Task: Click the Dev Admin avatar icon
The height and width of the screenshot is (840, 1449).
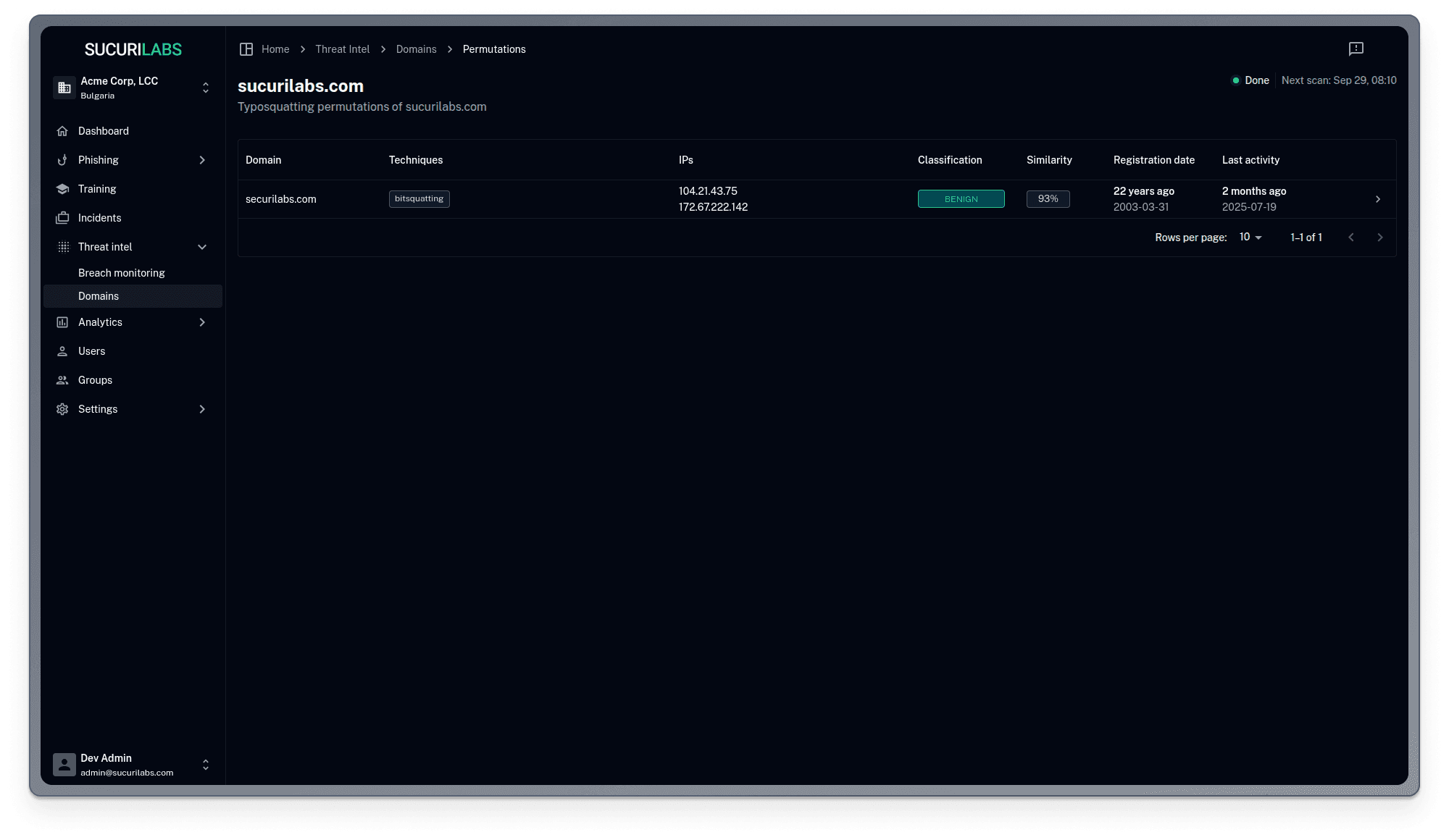Action: [x=64, y=765]
